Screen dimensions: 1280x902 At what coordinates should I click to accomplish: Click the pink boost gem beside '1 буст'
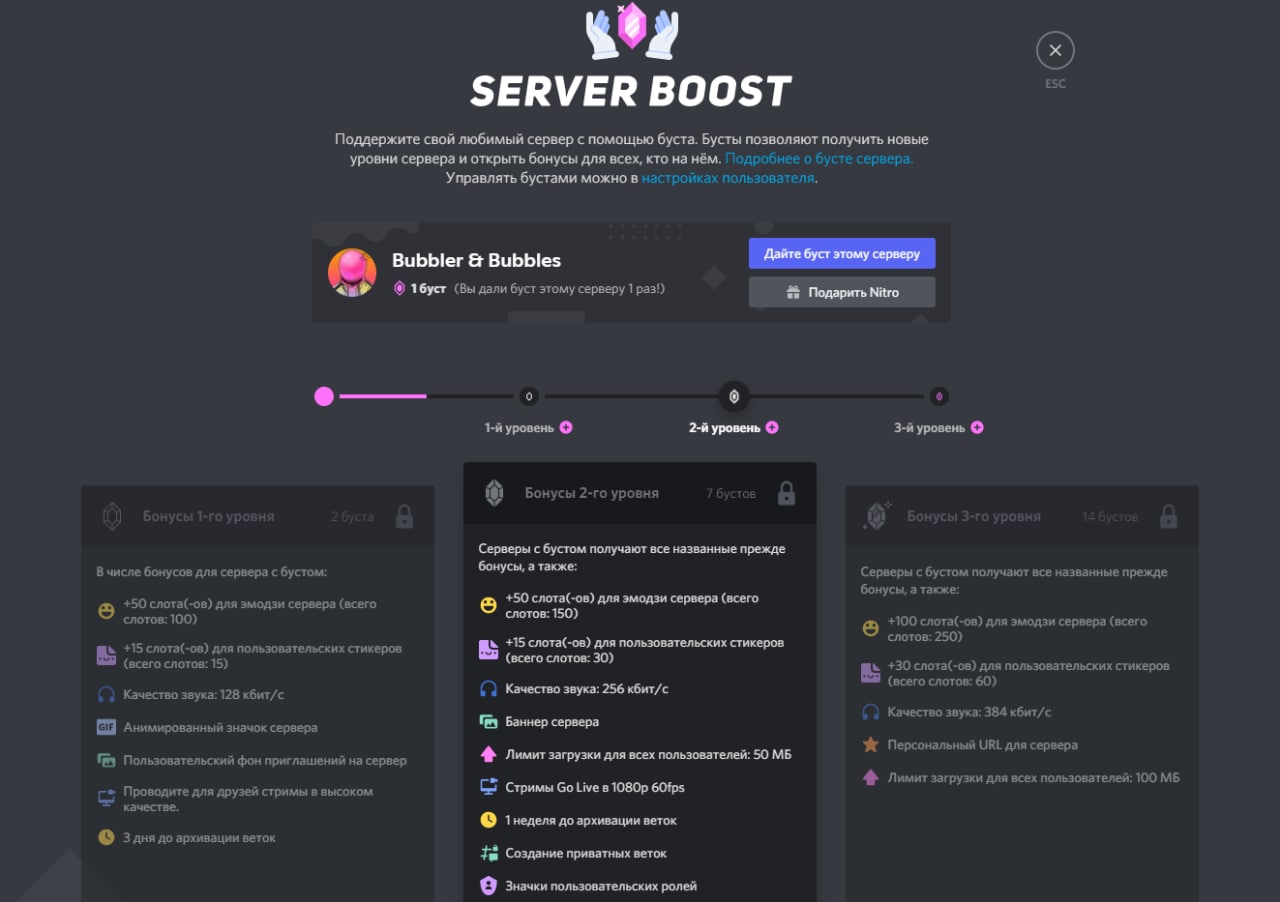pos(399,289)
